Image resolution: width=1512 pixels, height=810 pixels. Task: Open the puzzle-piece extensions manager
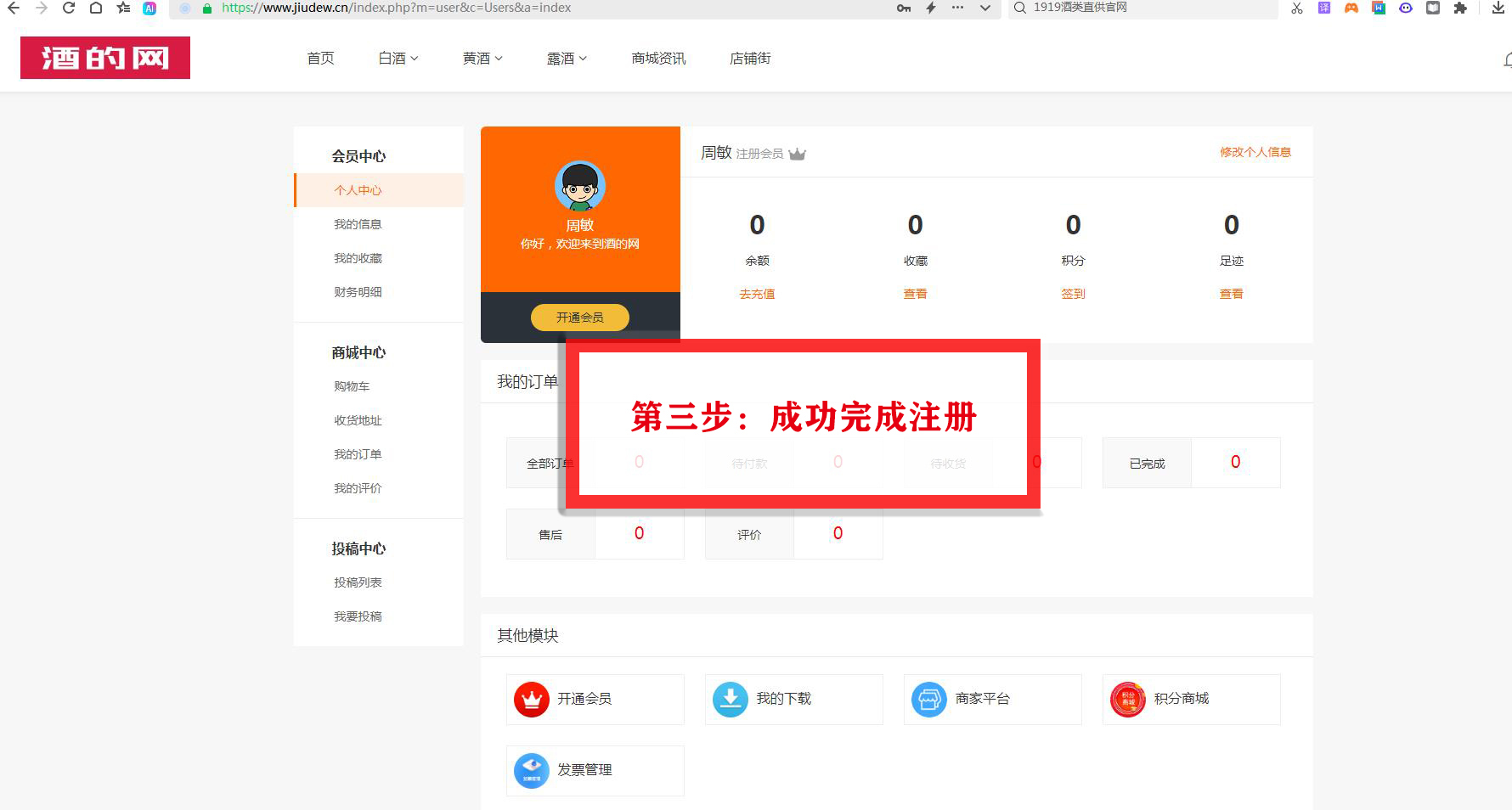[1460, 8]
